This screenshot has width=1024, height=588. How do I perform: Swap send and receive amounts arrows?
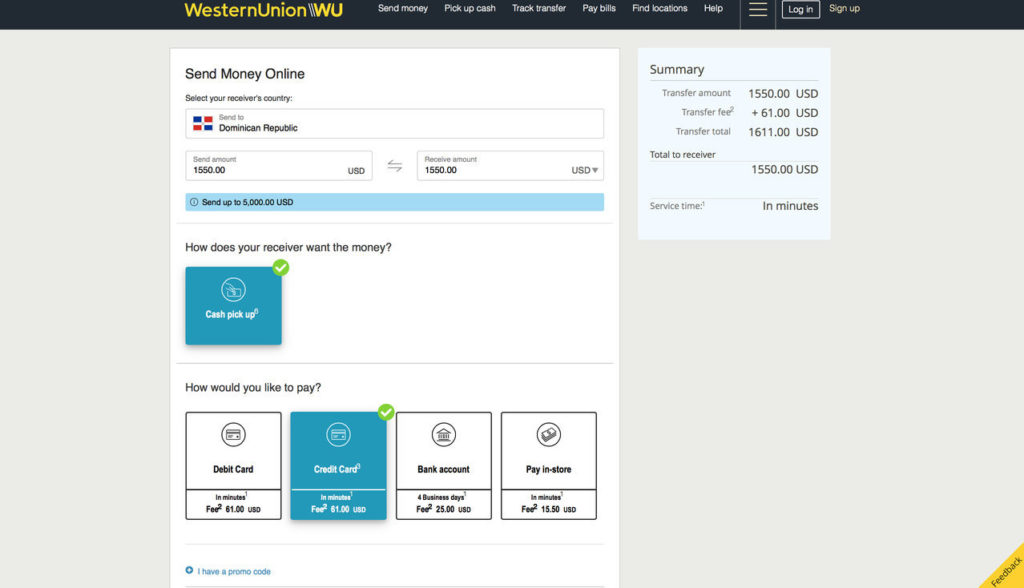[x=394, y=166]
